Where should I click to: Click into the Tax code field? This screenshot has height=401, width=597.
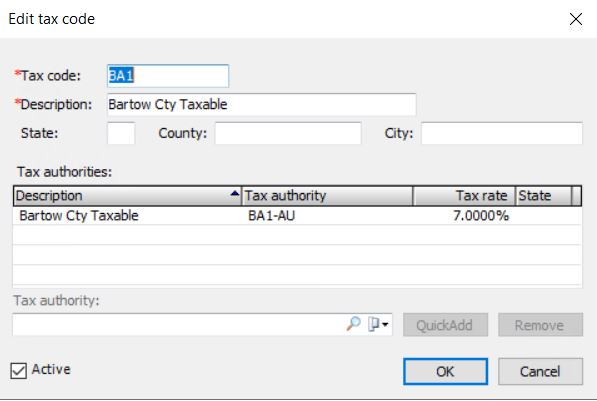[x=168, y=76]
